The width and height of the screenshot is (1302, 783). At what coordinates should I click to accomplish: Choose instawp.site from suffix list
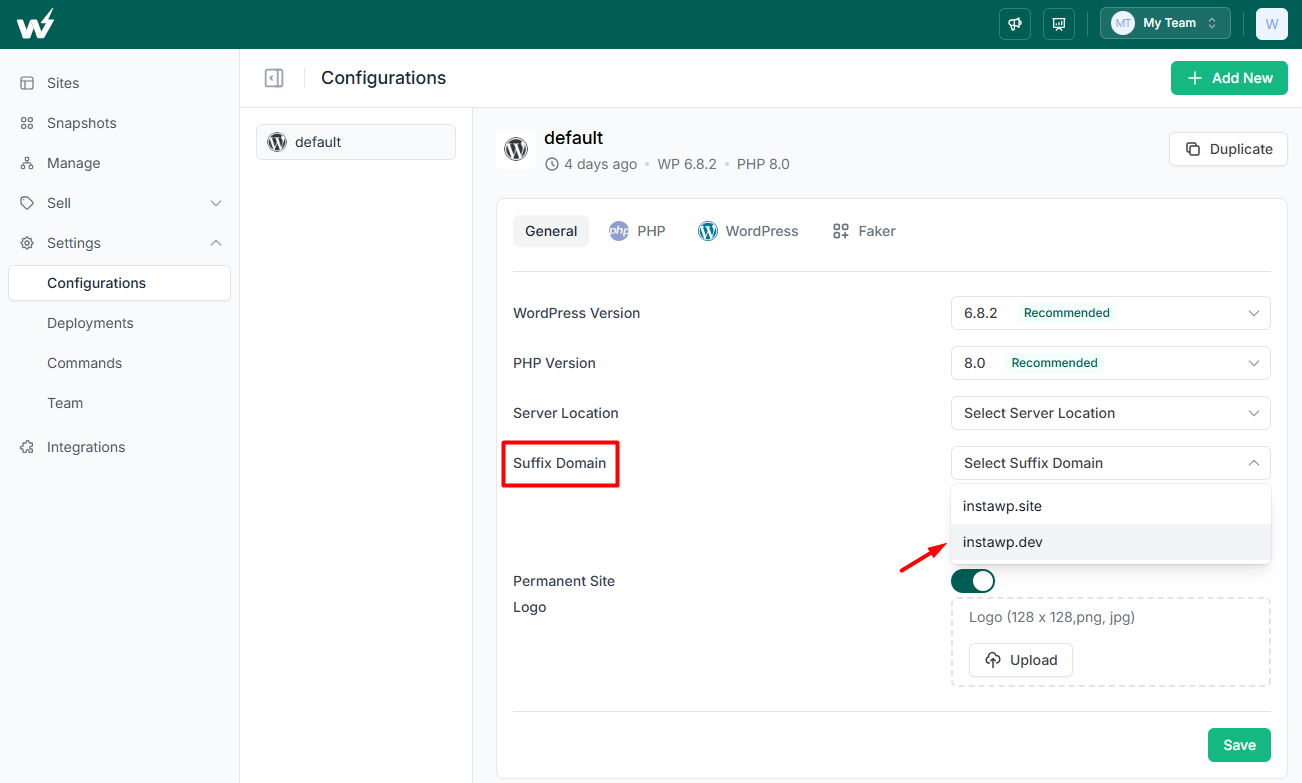point(1111,506)
